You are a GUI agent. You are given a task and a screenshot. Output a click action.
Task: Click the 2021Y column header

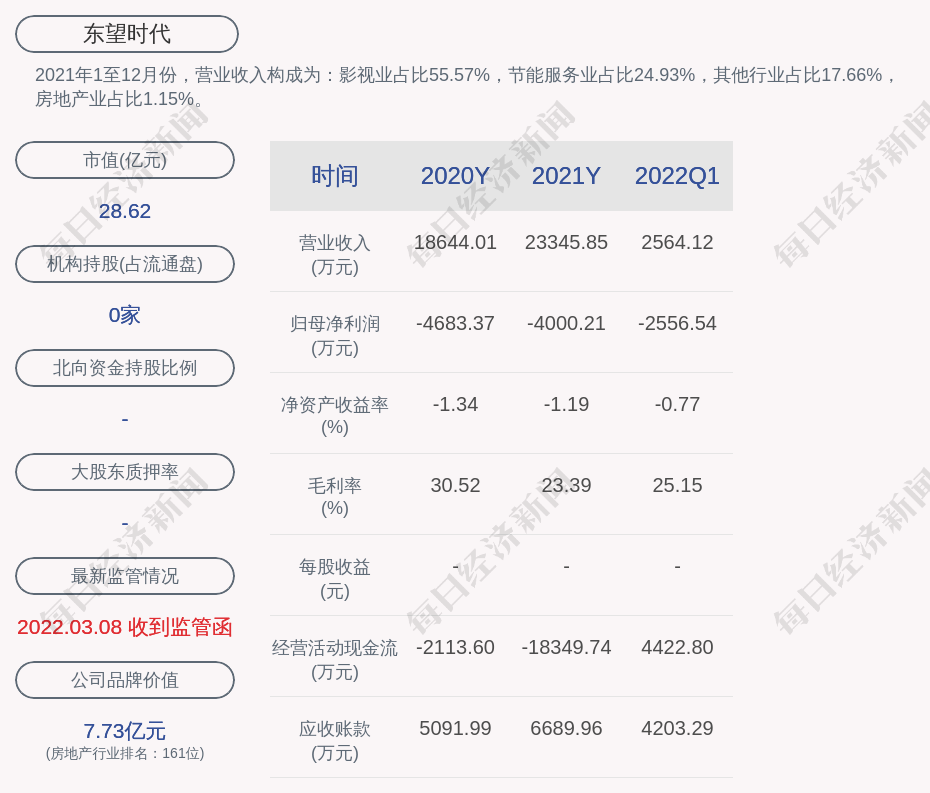[566, 176]
